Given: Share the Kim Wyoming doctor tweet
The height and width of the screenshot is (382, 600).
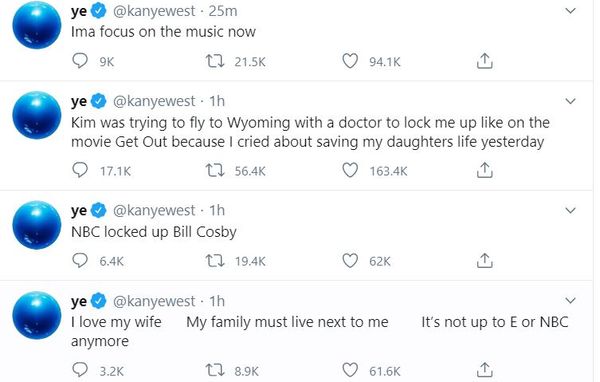Looking at the screenshot, I should click(484, 170).
